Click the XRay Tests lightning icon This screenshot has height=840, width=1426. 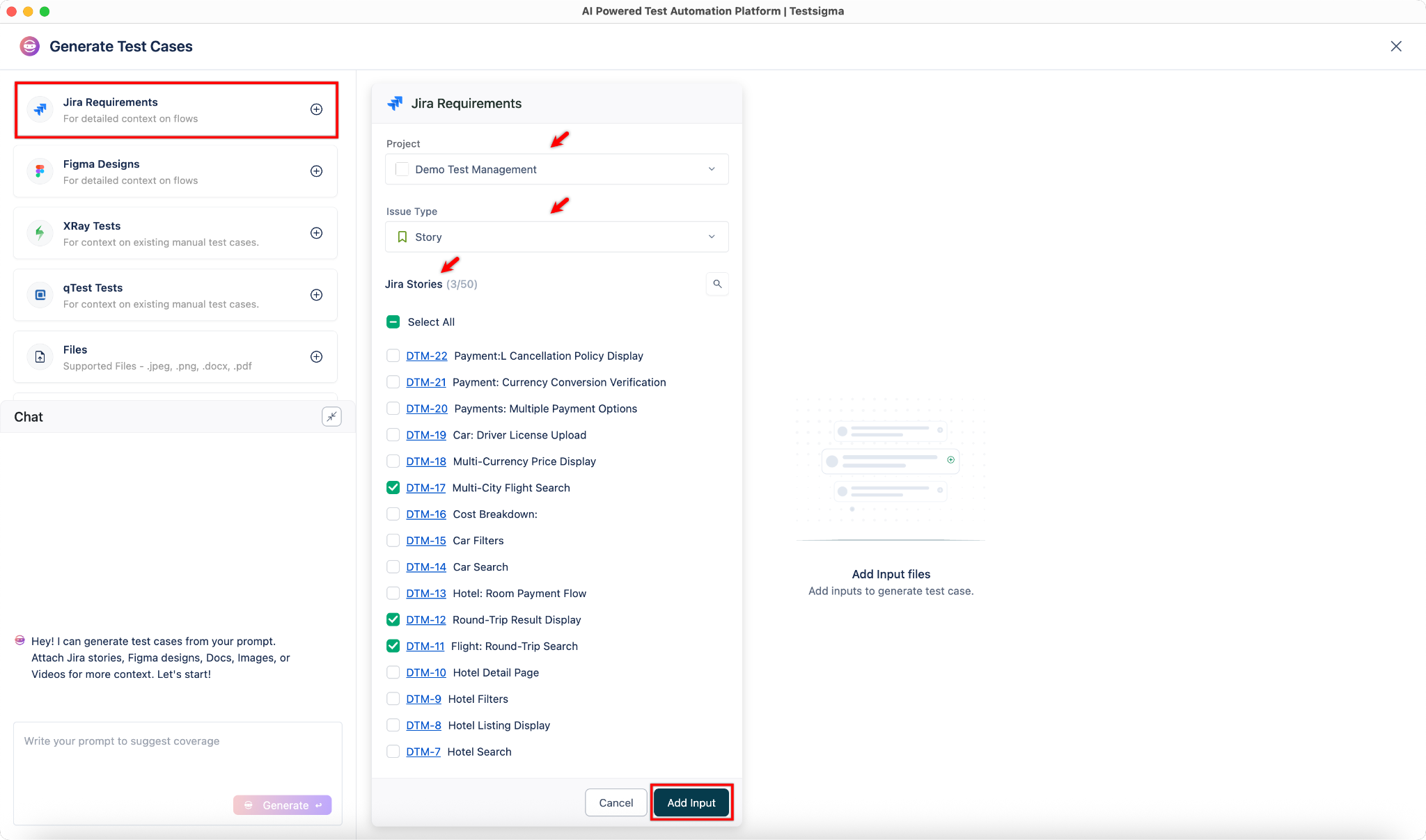click(40, 233)
